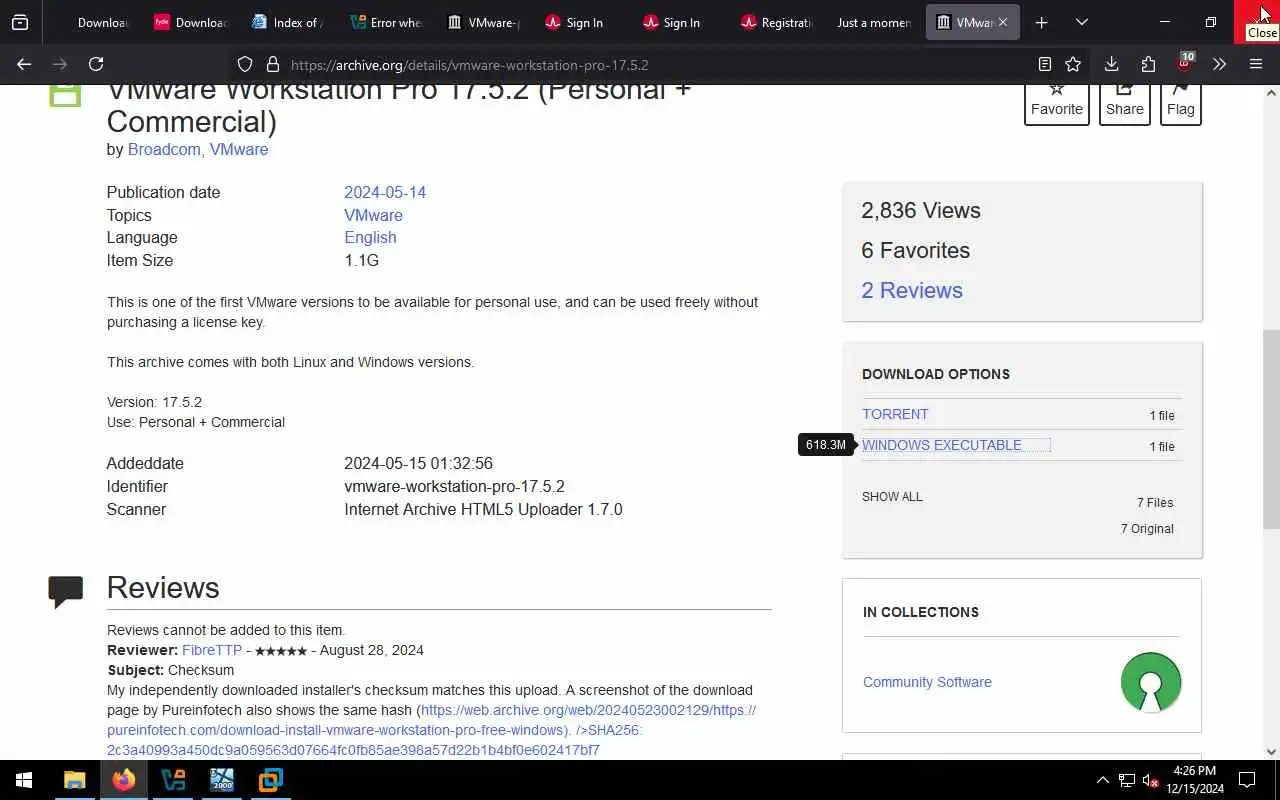Open publication date 2024-05-14 link
The image size is (1280, 800).
point(385,192)
